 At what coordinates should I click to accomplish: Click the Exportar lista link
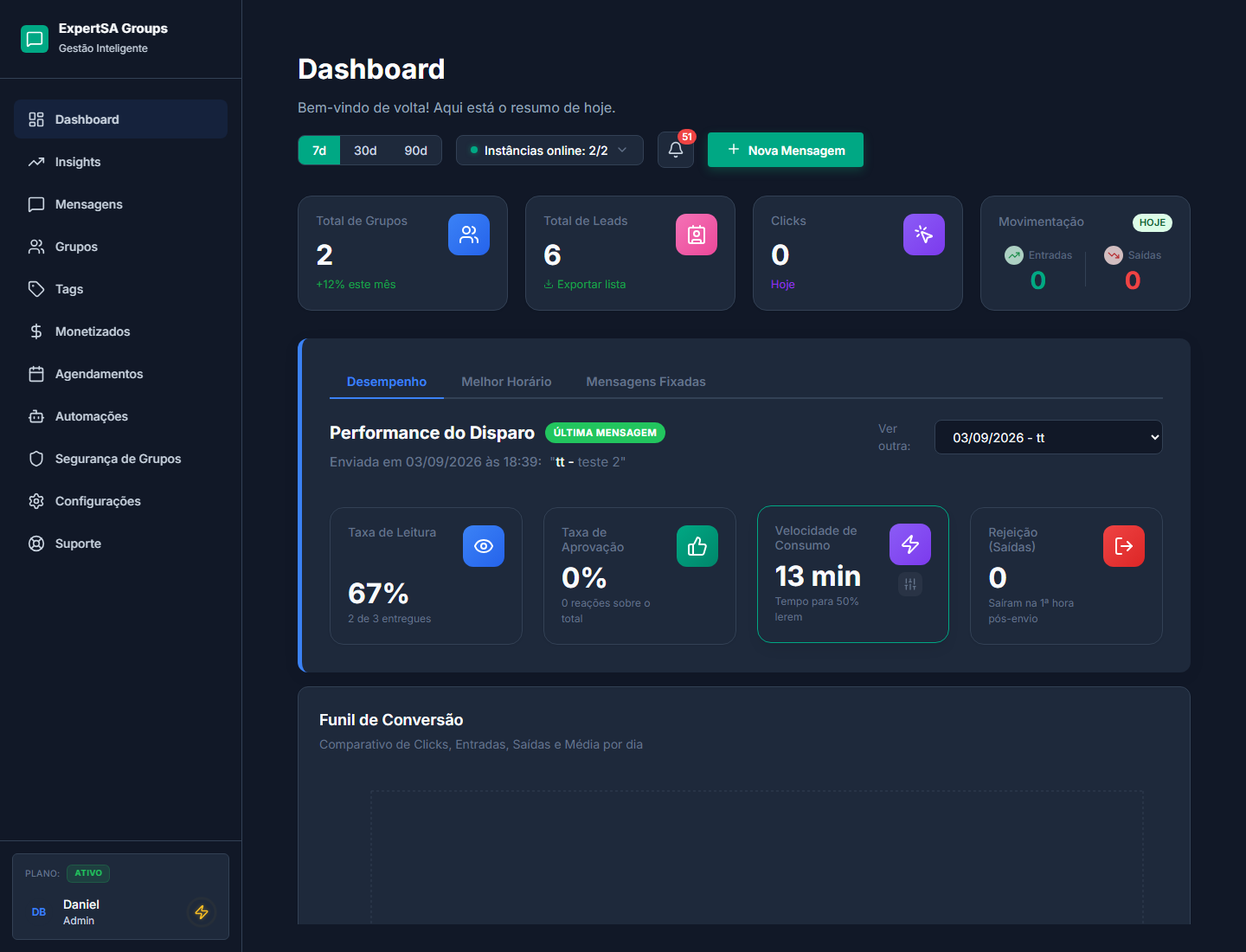(584, 284)
